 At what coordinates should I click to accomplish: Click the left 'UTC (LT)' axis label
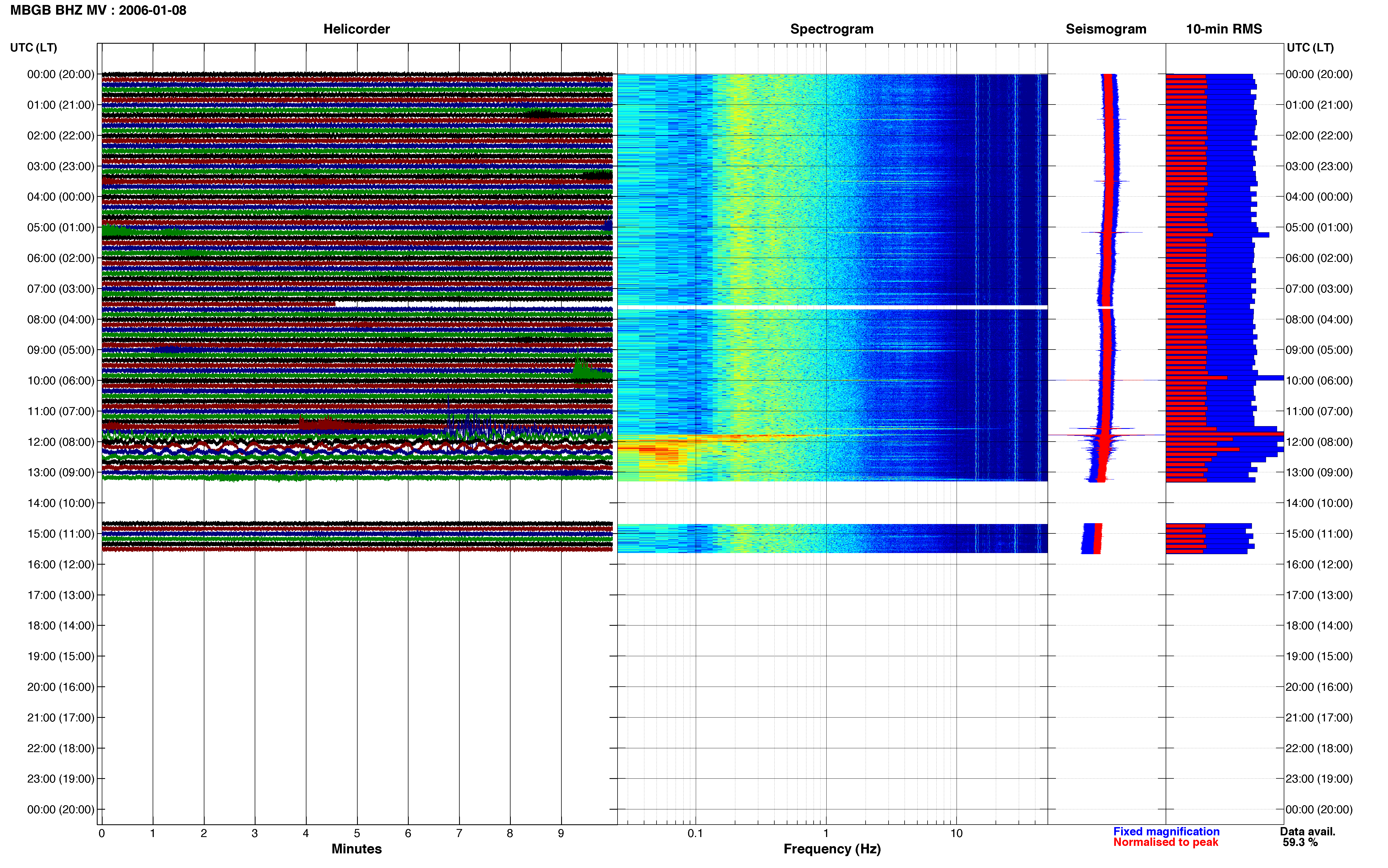click(34, 48)
